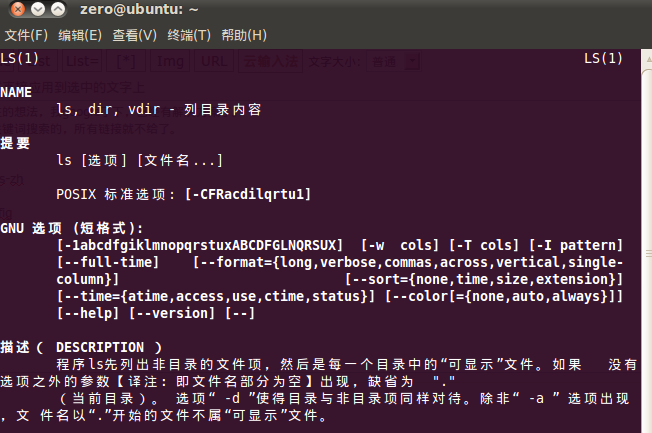Click the window title zero@ubuntu: ~
652x433 pixels.
[x=139, y=9]
